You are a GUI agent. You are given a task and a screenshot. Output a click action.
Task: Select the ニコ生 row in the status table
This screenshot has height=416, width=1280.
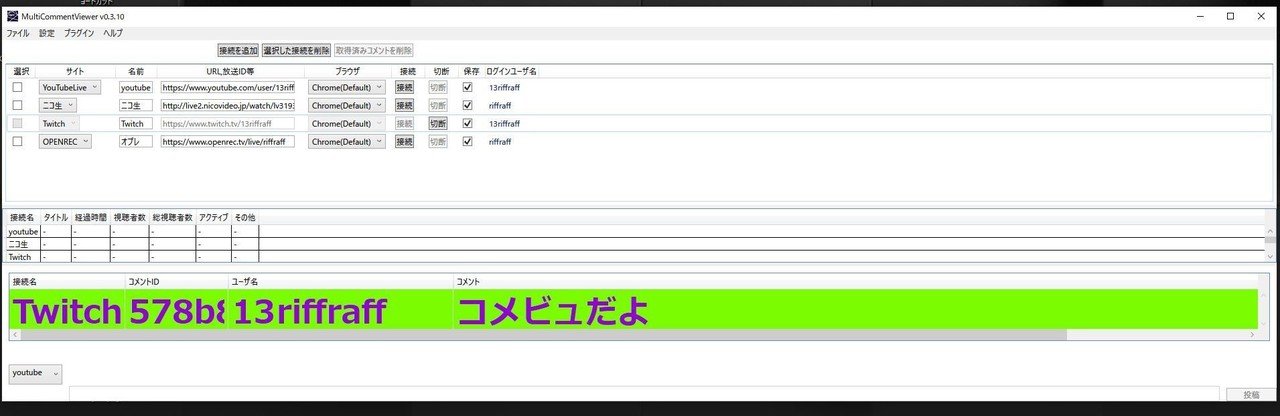click(636, 244)
